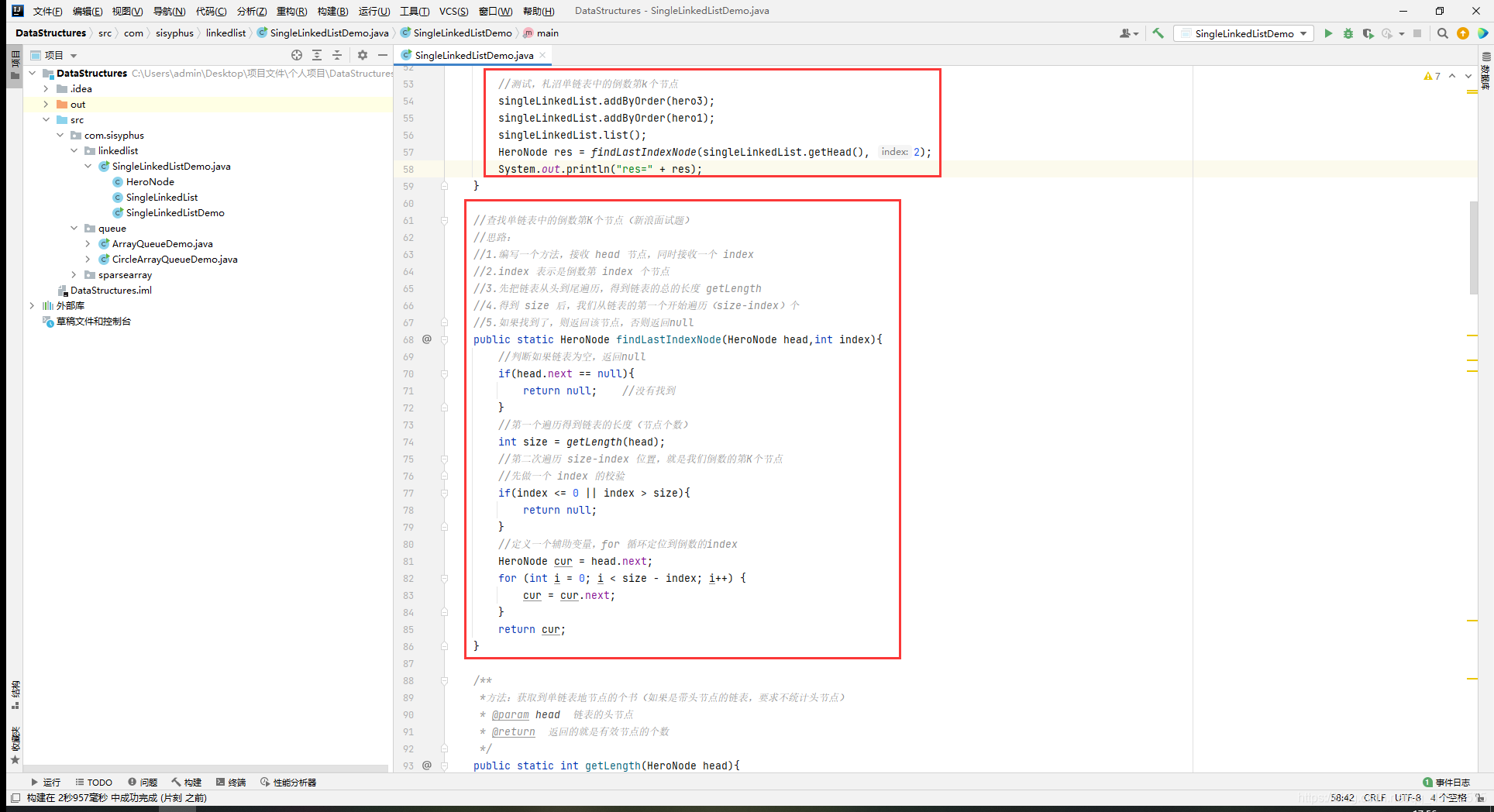Expand the sparsearray package
Viewport: 1494px width, 812px height.
pyautogui.click(x=74, y=275)
